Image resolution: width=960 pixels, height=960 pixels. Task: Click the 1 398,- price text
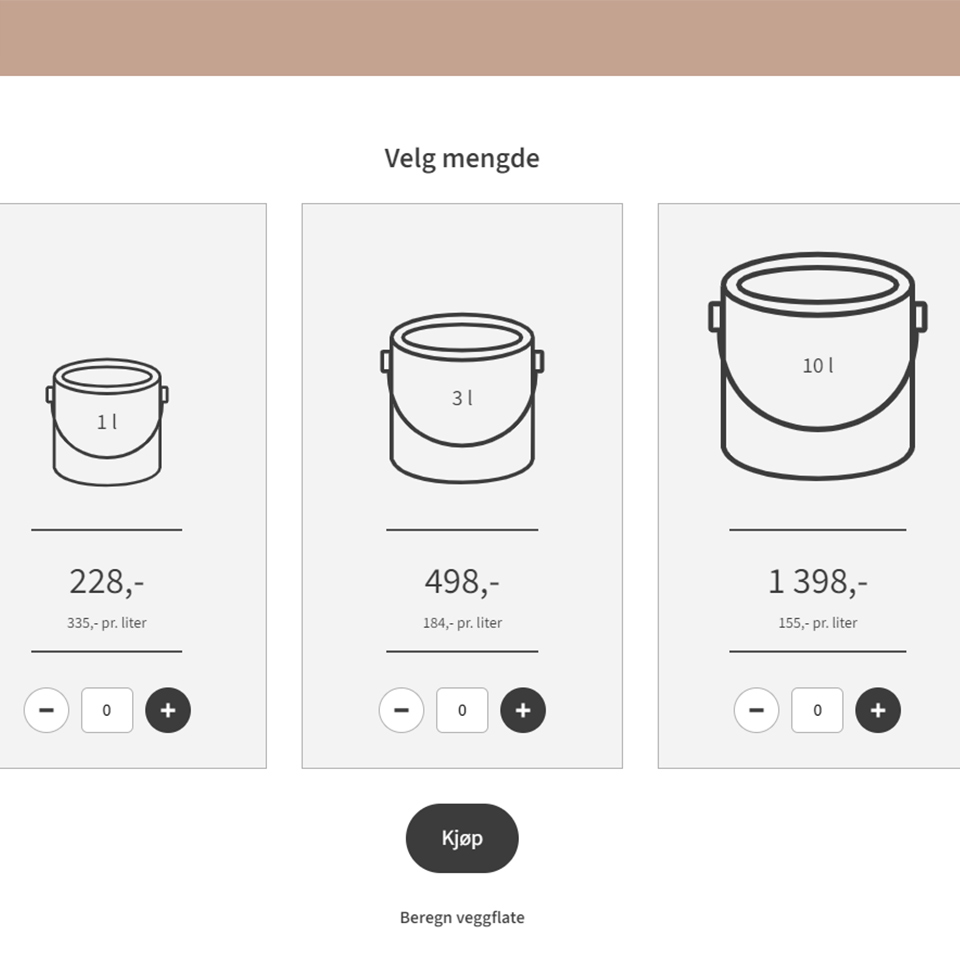pos(817,581)
